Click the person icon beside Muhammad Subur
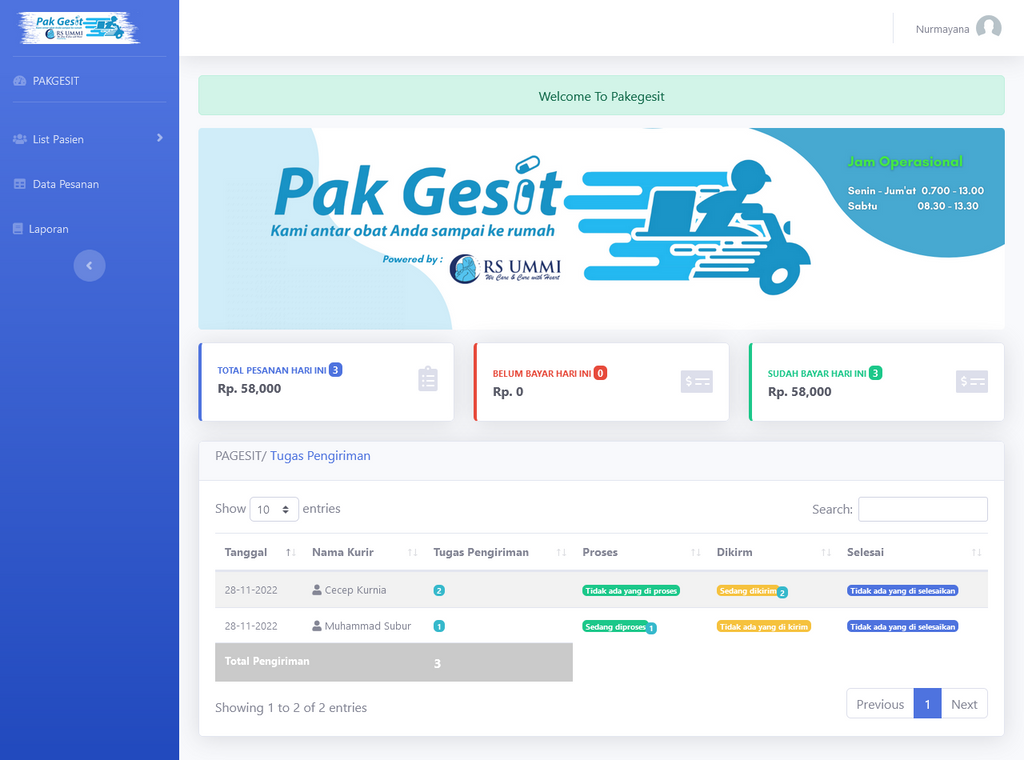Image resolution: width=1024 pixels, height=760 pixels. [x=317, y=625]
